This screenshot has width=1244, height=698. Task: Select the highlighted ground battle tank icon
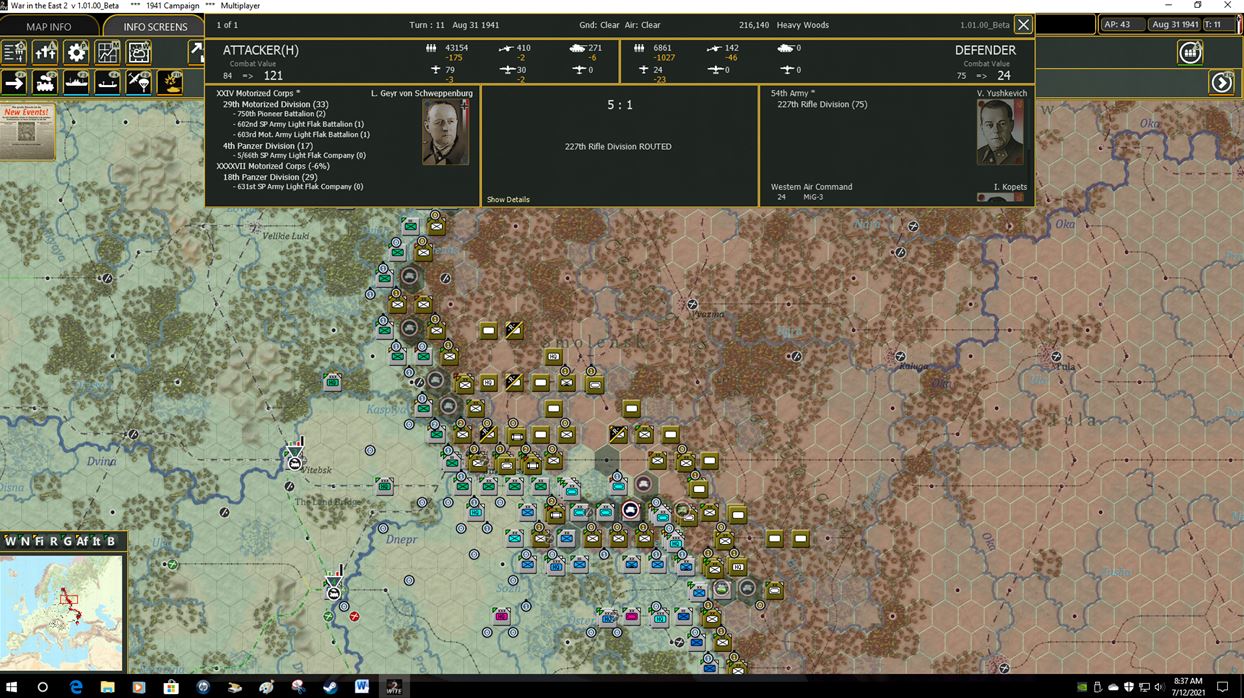coord(169,83)
